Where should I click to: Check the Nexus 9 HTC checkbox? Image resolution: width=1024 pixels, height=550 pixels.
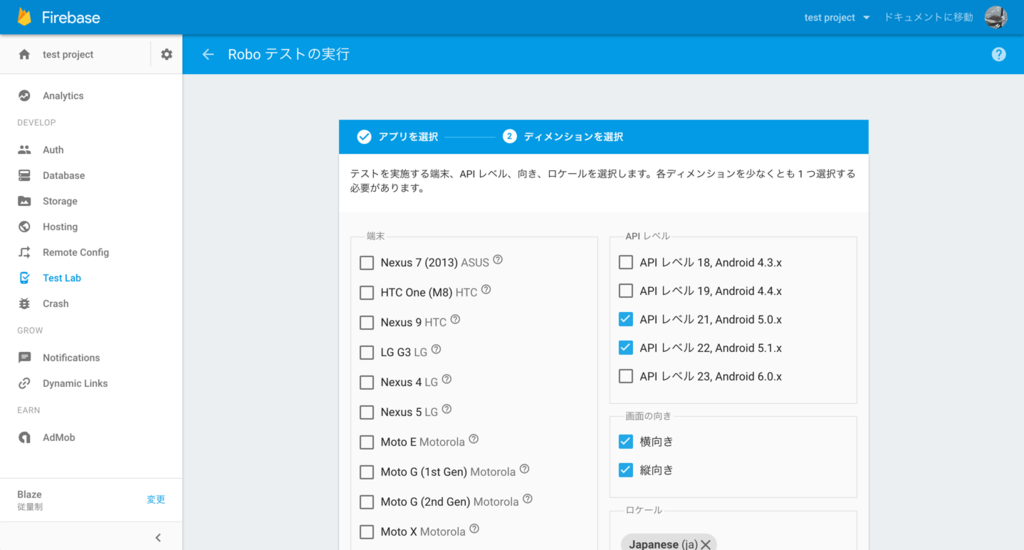[x=367, y=323]
